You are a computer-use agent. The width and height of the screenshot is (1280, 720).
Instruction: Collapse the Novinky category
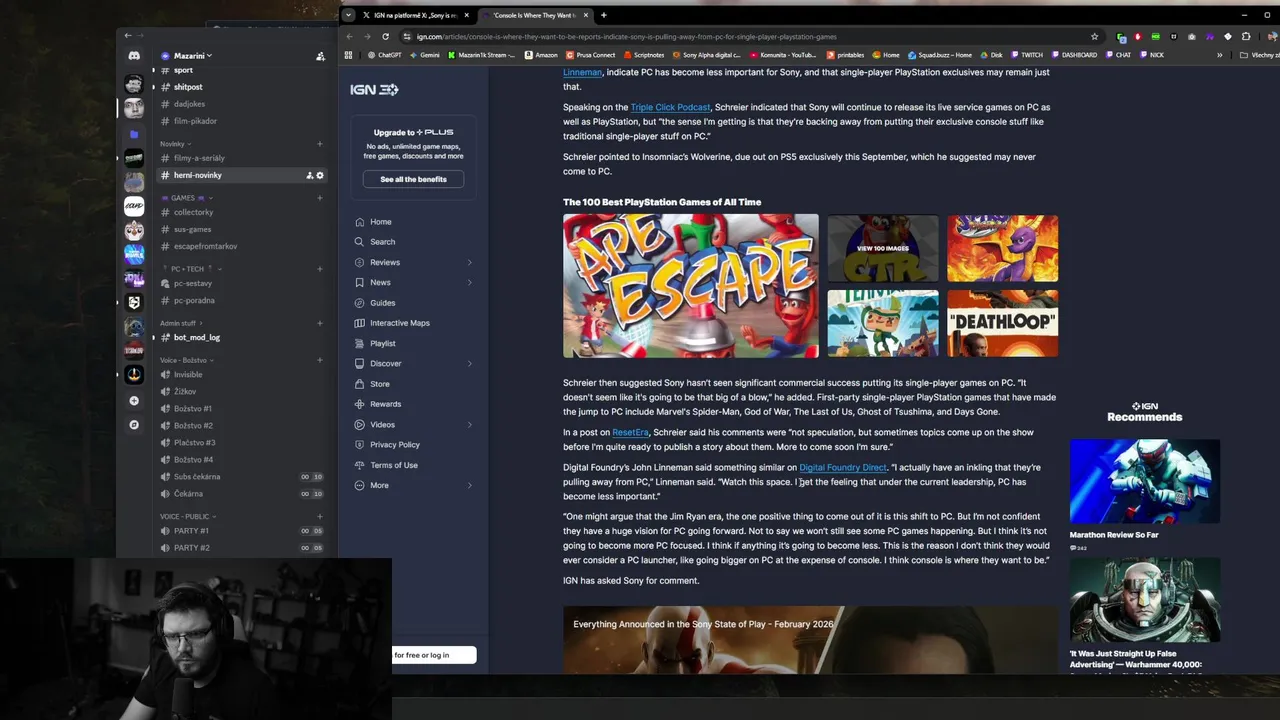(175, 143)
